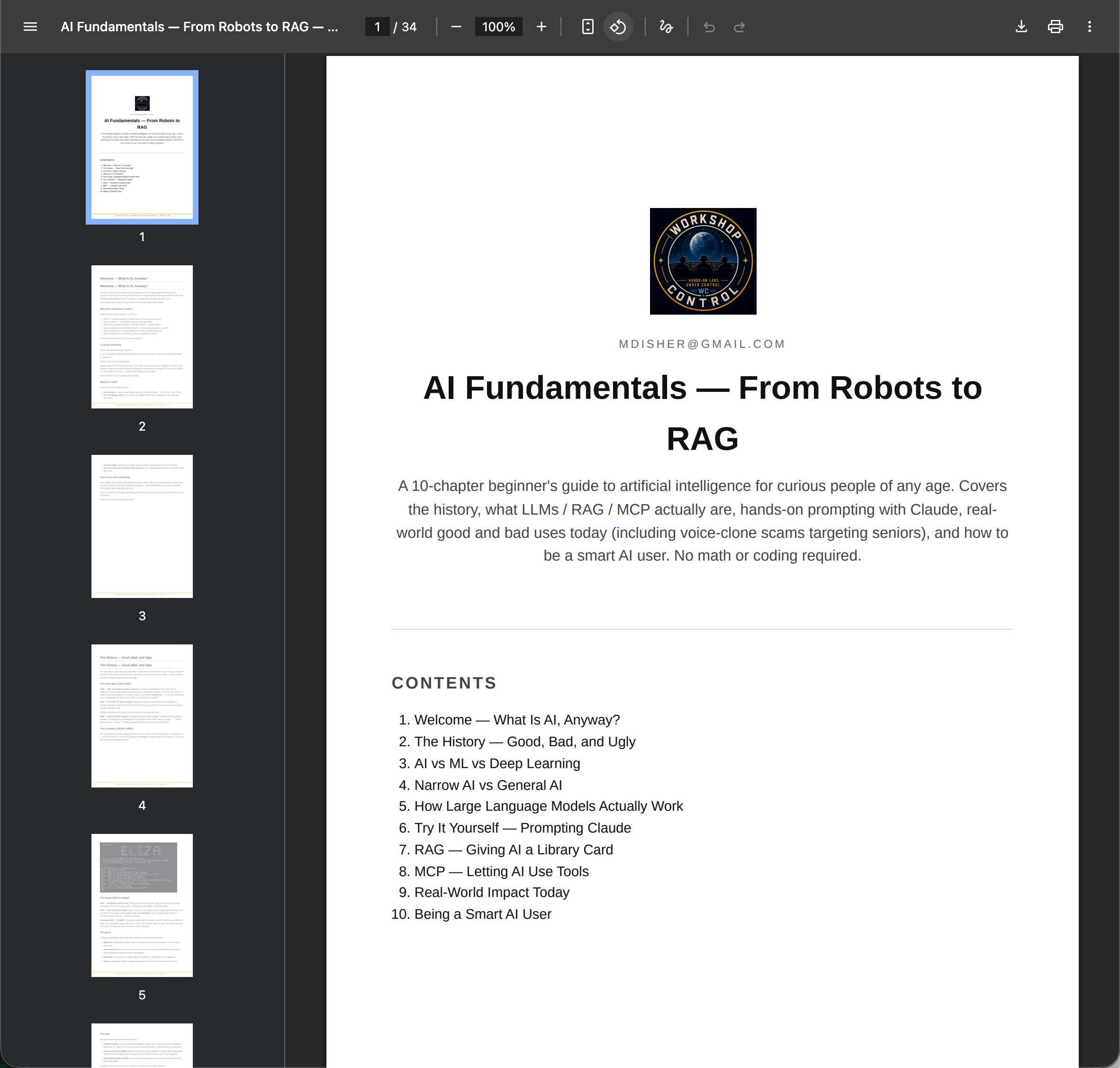Screen dimensions: 1120x1068
Task: Click the fit to page icon
Action: coord(588,27)
